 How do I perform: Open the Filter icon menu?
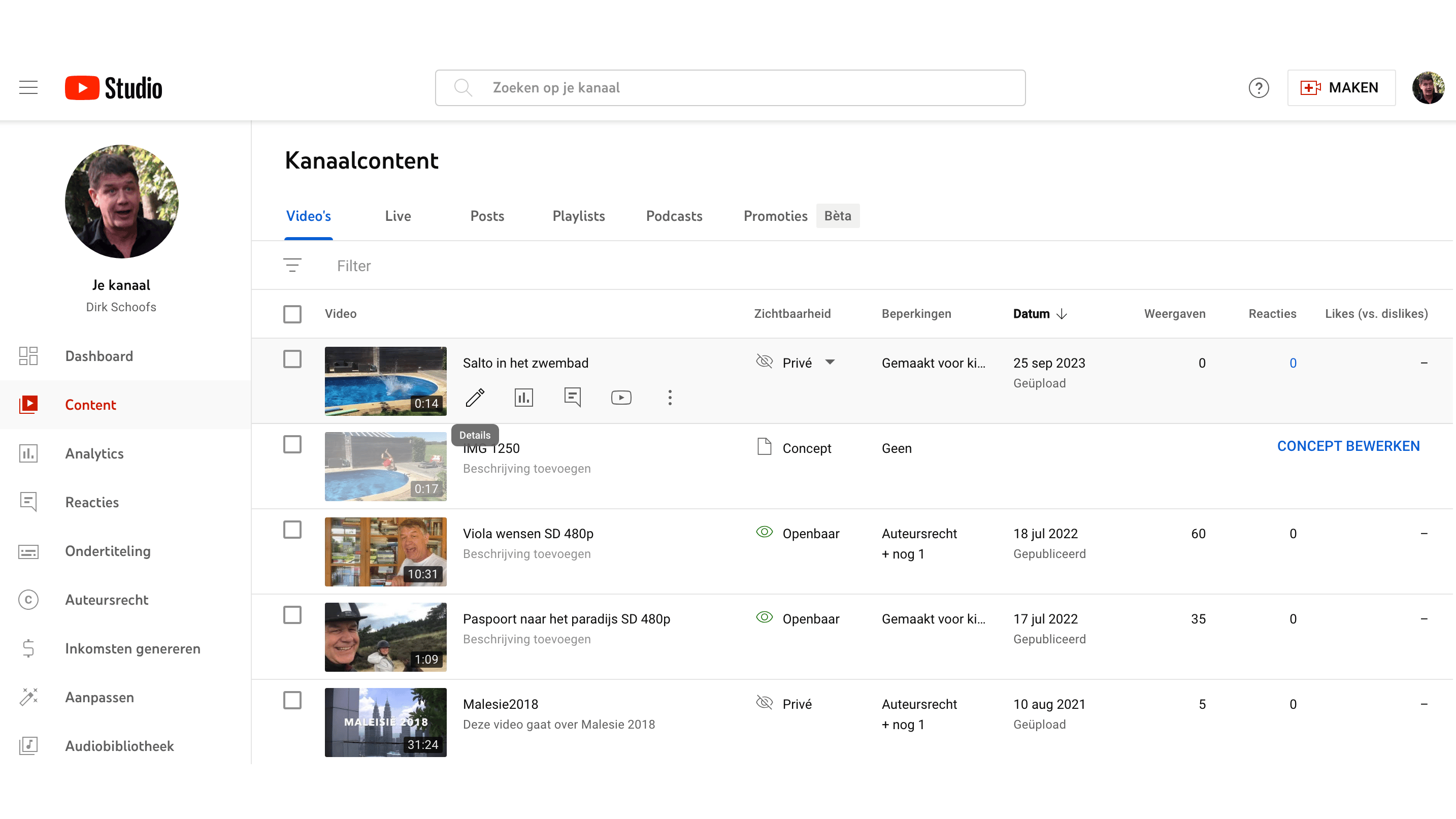[292, 265]
